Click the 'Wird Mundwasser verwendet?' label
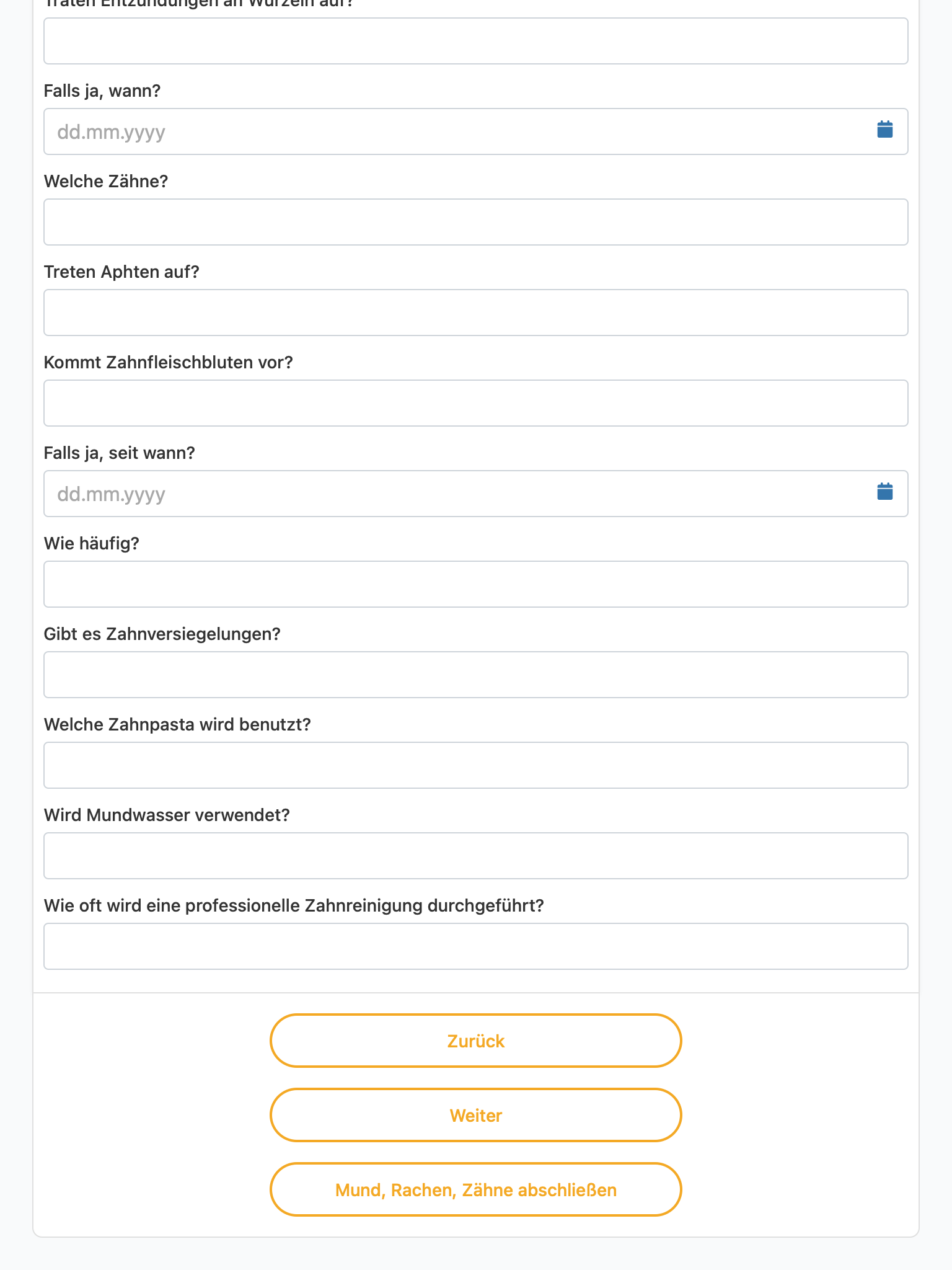Screen dimensions: 952x1270 click(167, 815)
